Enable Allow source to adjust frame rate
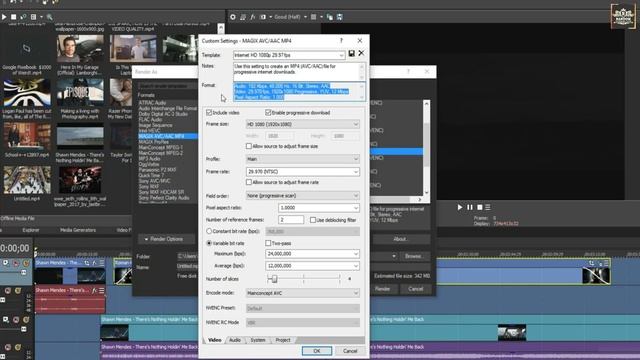This screenshot has width=640, height=360. (249, 182)
